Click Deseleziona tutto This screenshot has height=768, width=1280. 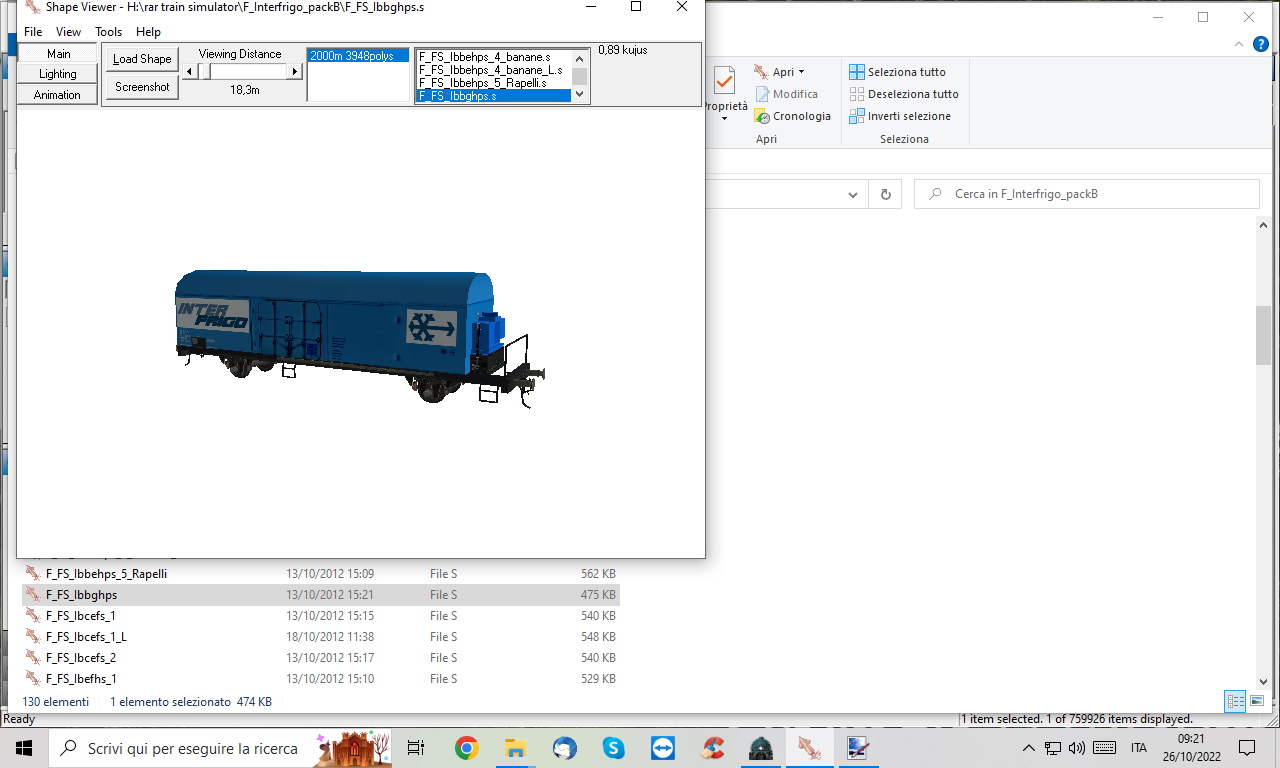904,94
